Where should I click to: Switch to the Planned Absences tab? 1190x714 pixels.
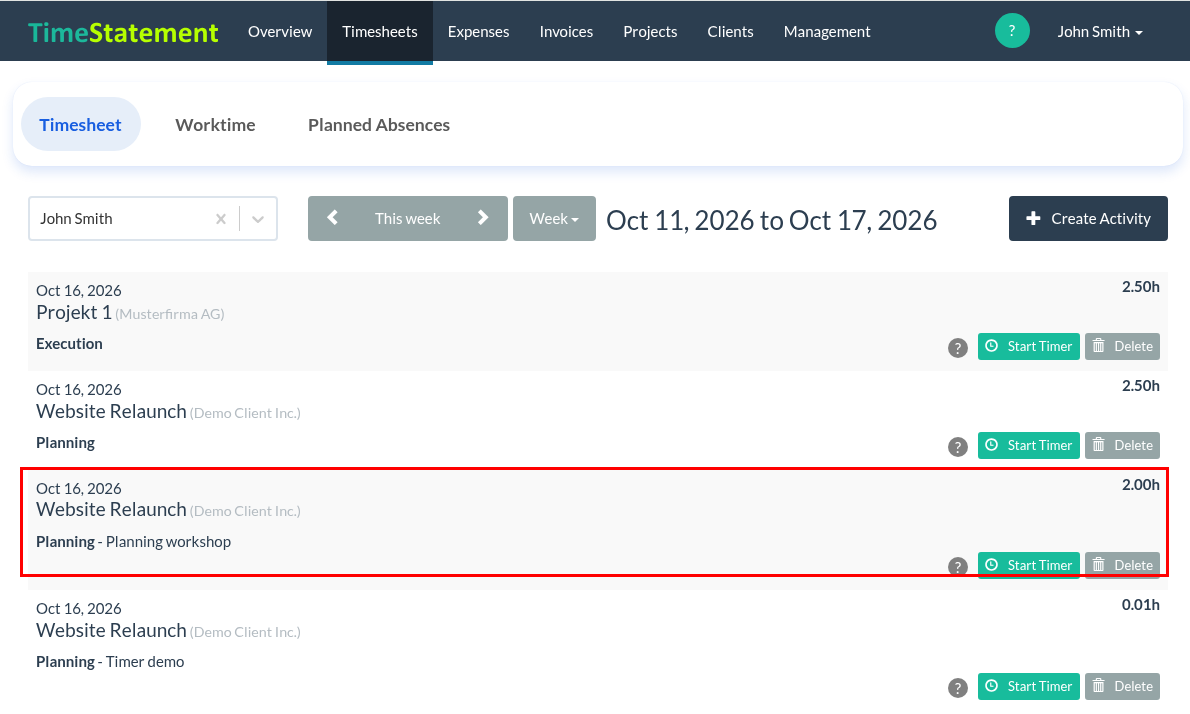click(379, 124)
